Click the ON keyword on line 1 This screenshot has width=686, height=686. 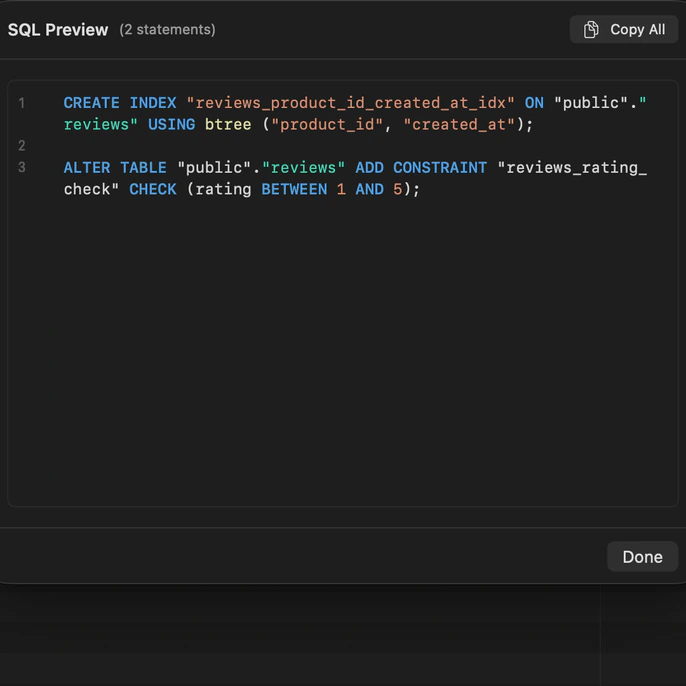point(534,103)
